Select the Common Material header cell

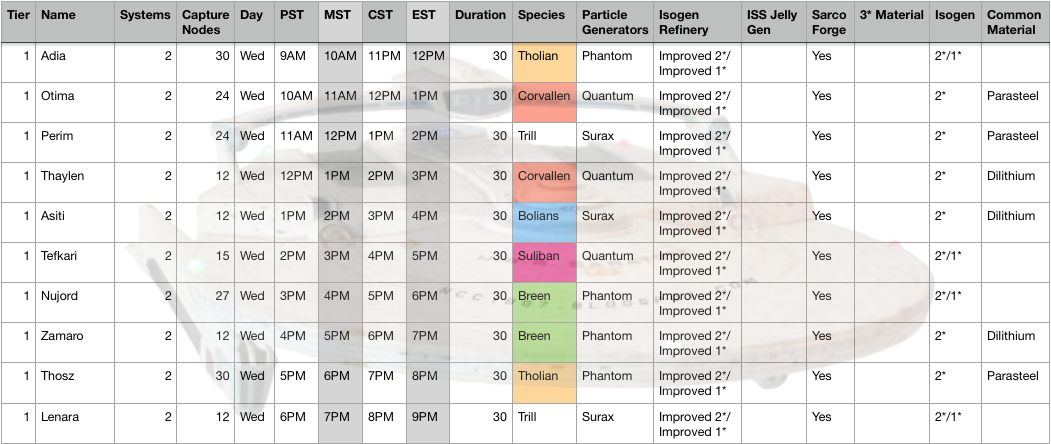tap(1014, 22)
